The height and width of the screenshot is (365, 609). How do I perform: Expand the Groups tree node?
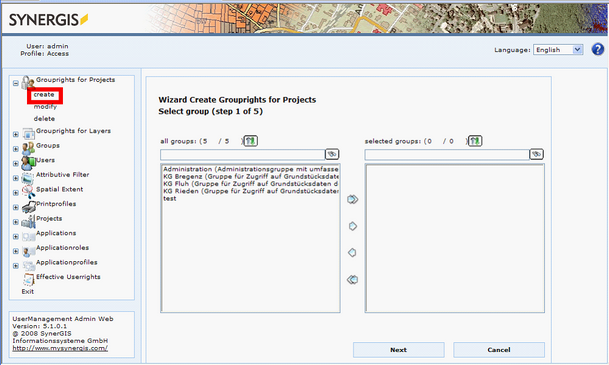tap(16, 149)
